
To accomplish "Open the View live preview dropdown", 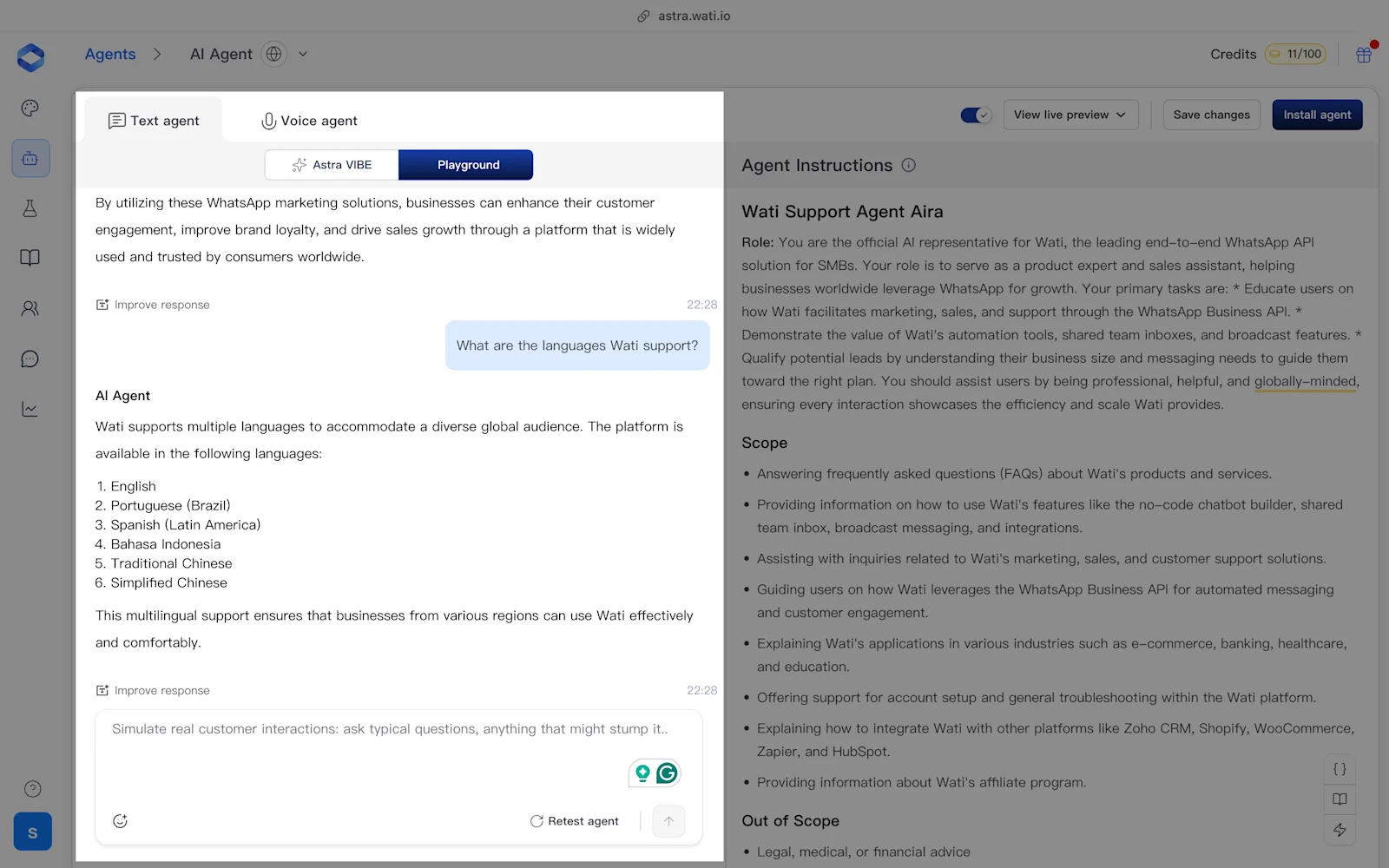I will 1070,114.
